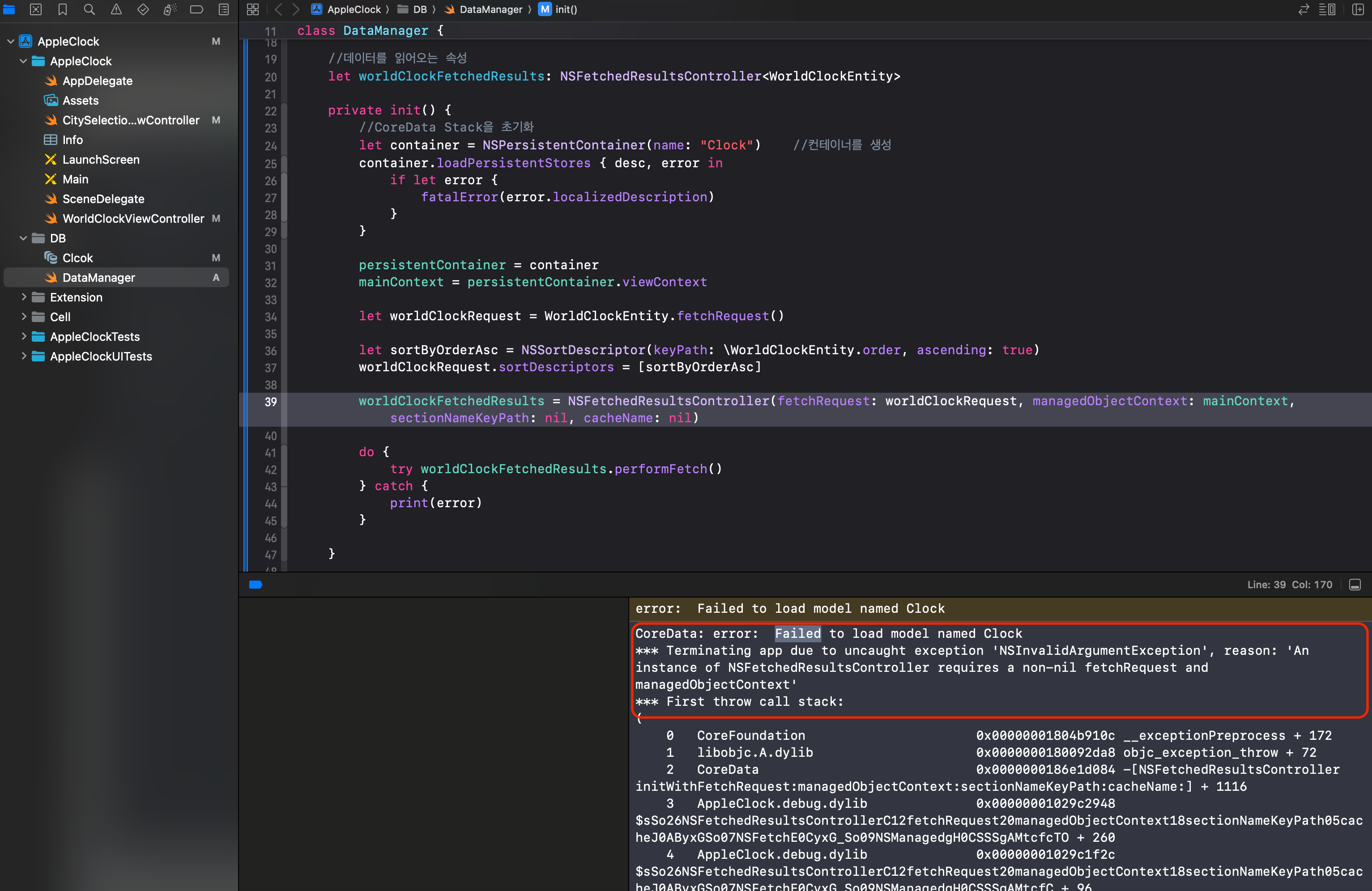Click the blue breakpoint activation indicator
The height and width of the screenshot is (891, 1372).
[x=256, y=585]
